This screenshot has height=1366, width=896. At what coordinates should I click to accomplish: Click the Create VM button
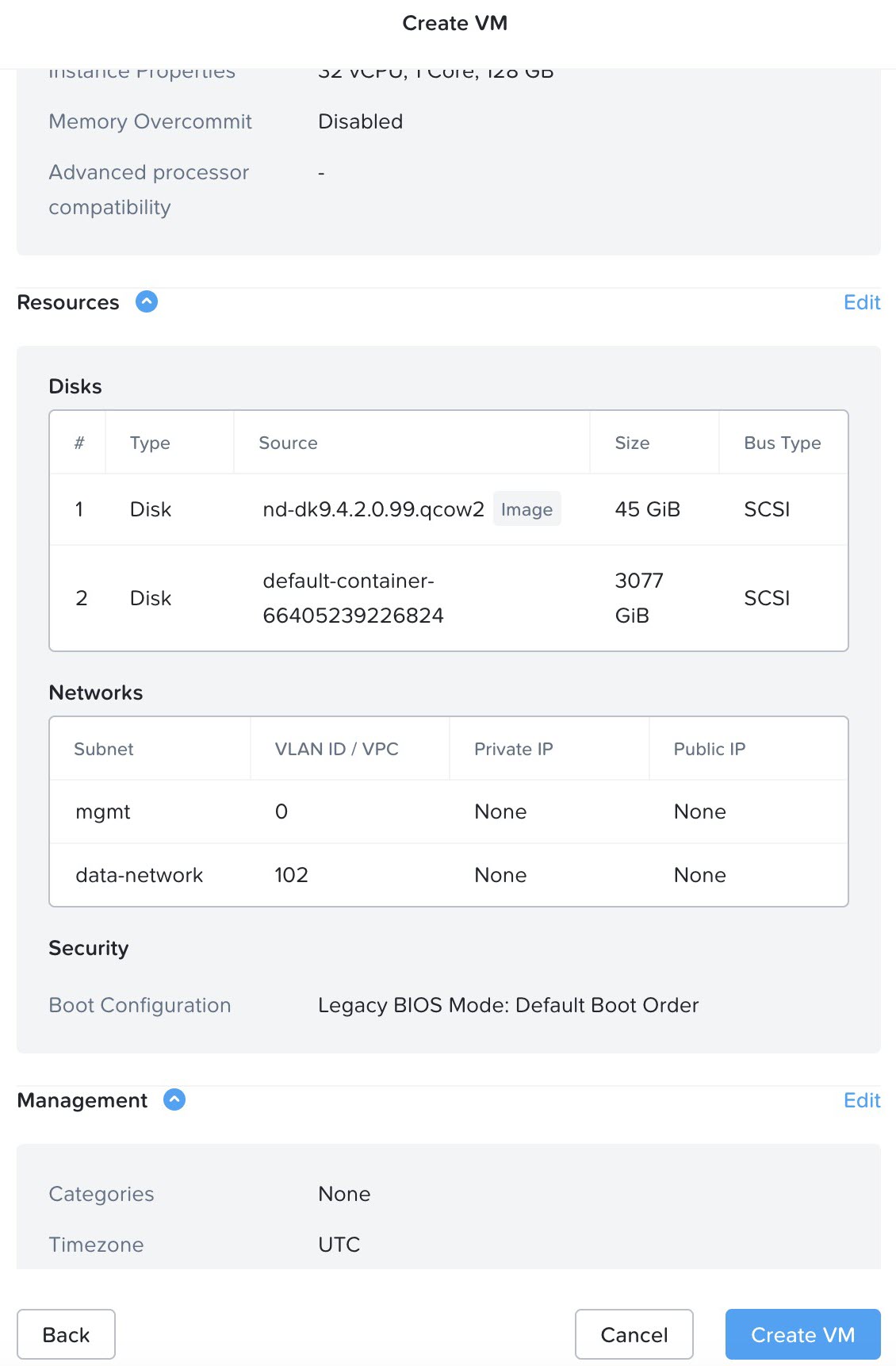[802, 1335]
